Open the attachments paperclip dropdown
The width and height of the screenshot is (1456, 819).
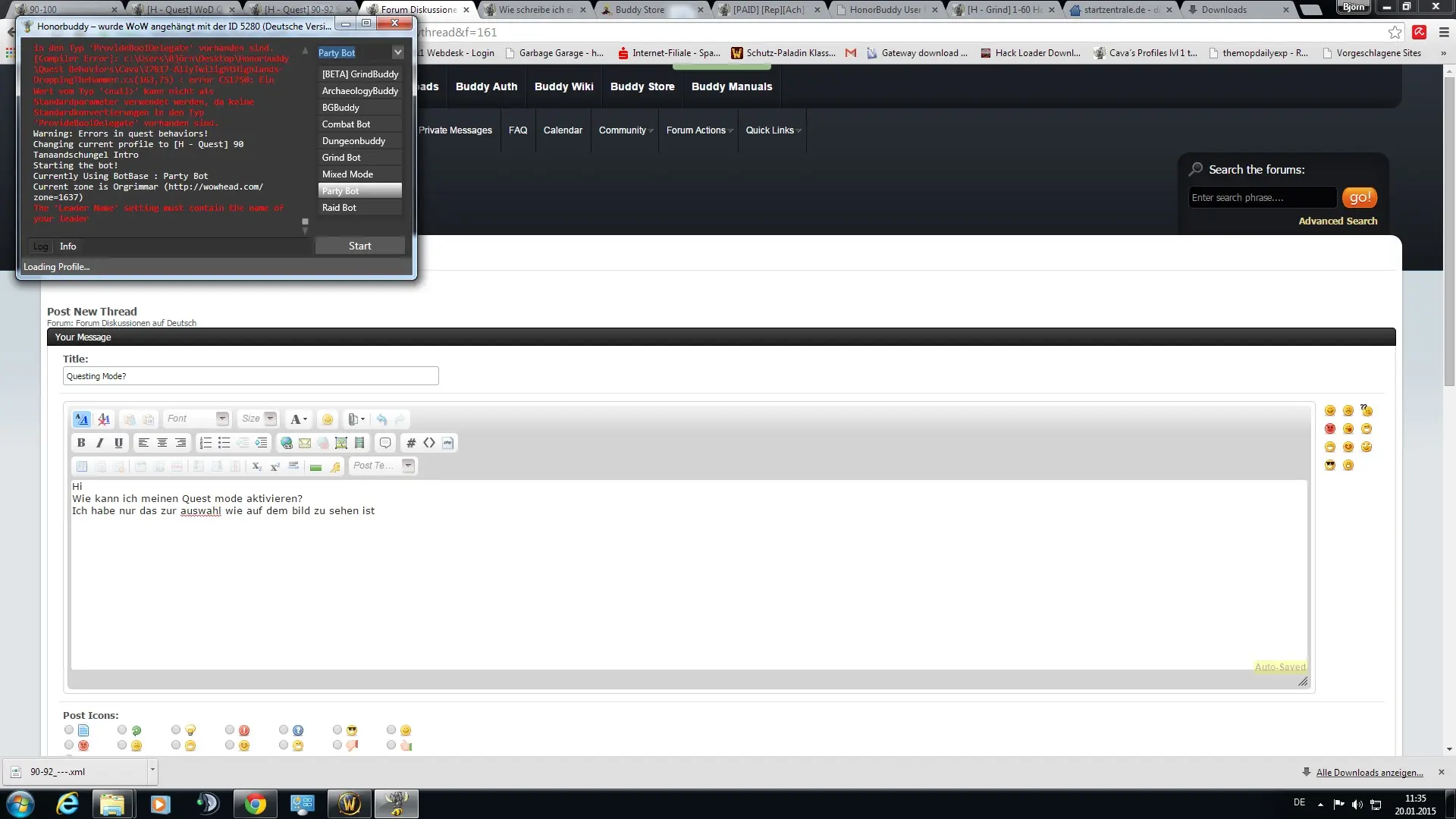coord(356,419)
